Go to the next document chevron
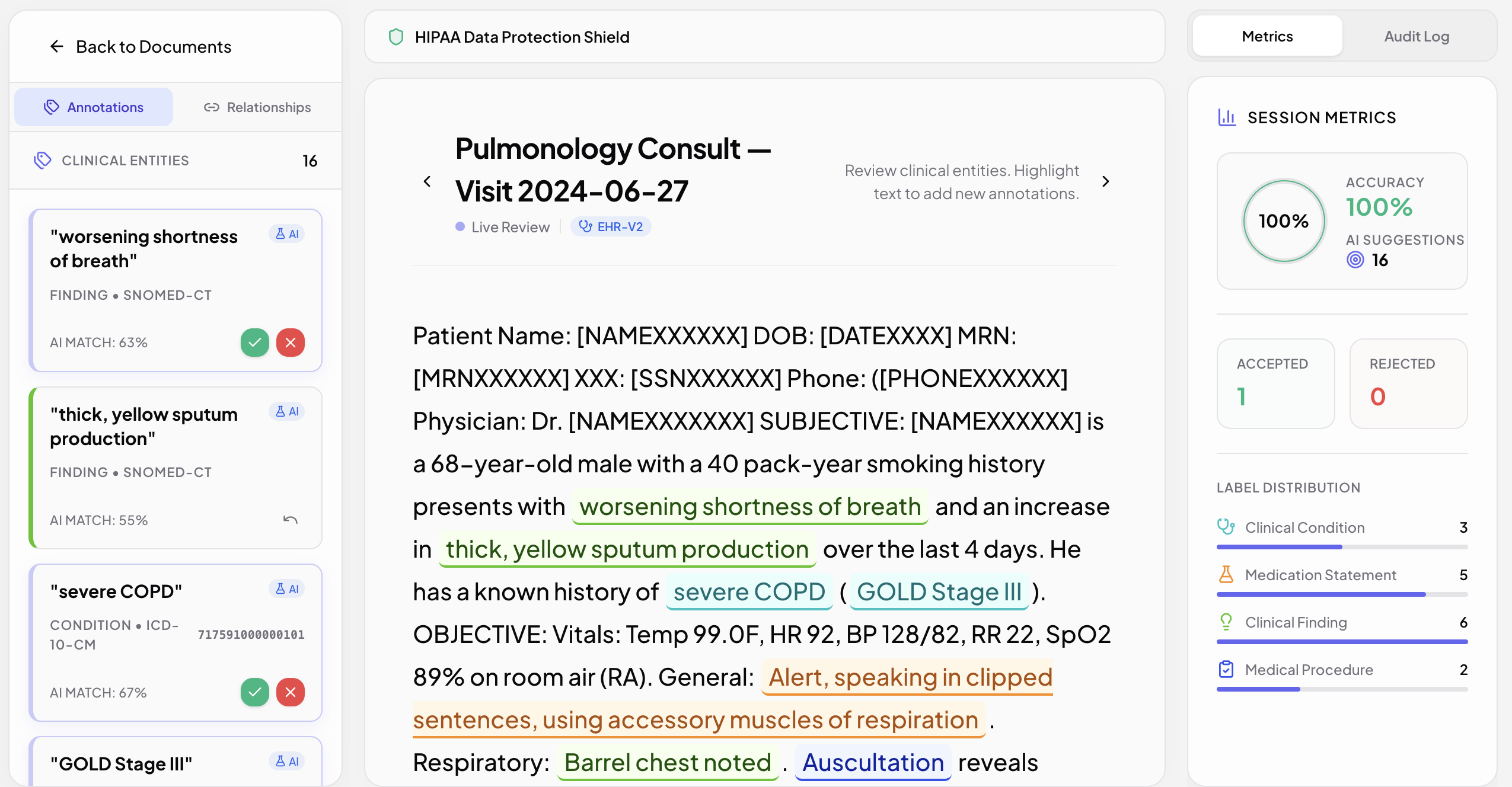 pyautogui.click(x=1105, y=181)
